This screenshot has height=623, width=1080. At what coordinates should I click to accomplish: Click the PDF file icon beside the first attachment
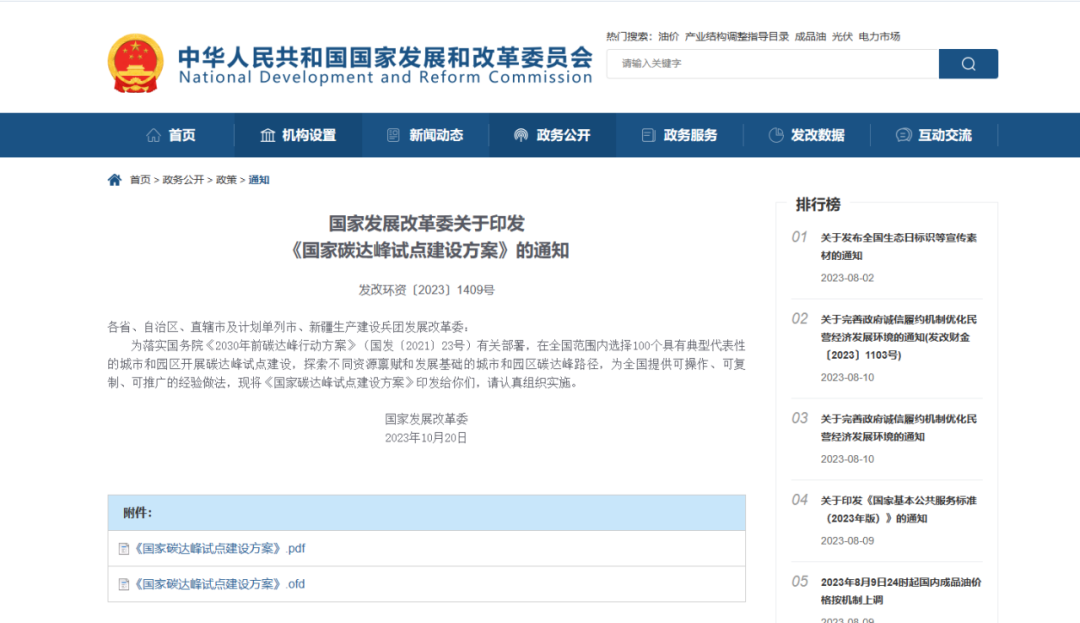[123, 548]
